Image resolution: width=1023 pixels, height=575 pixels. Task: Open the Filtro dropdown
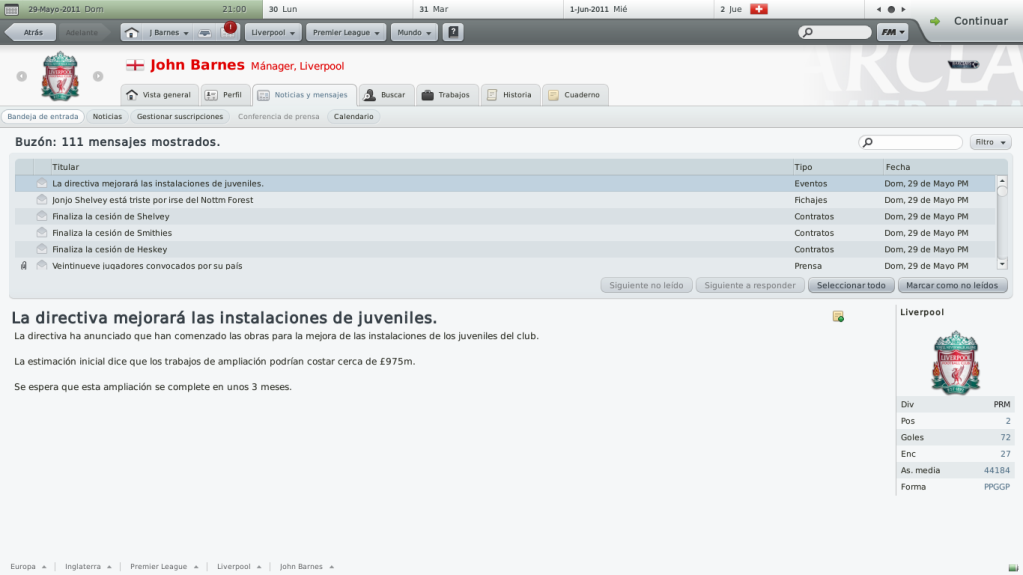990,142
